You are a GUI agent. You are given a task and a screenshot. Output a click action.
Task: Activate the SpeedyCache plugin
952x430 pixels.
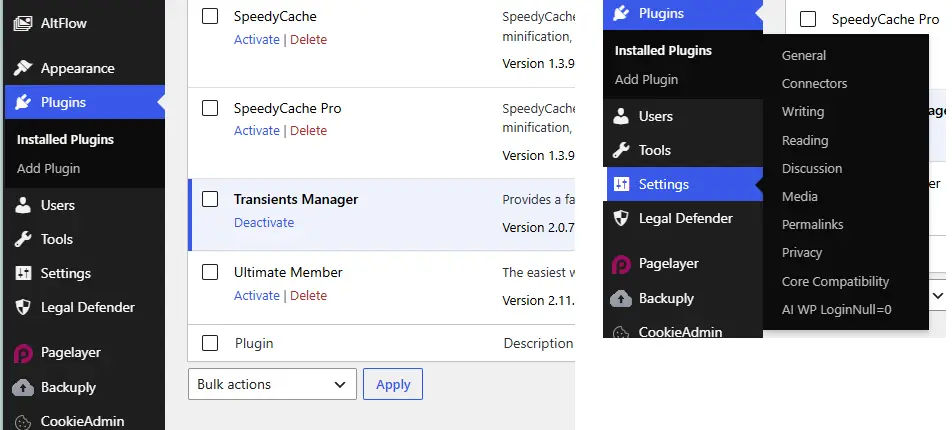(257, 39)
